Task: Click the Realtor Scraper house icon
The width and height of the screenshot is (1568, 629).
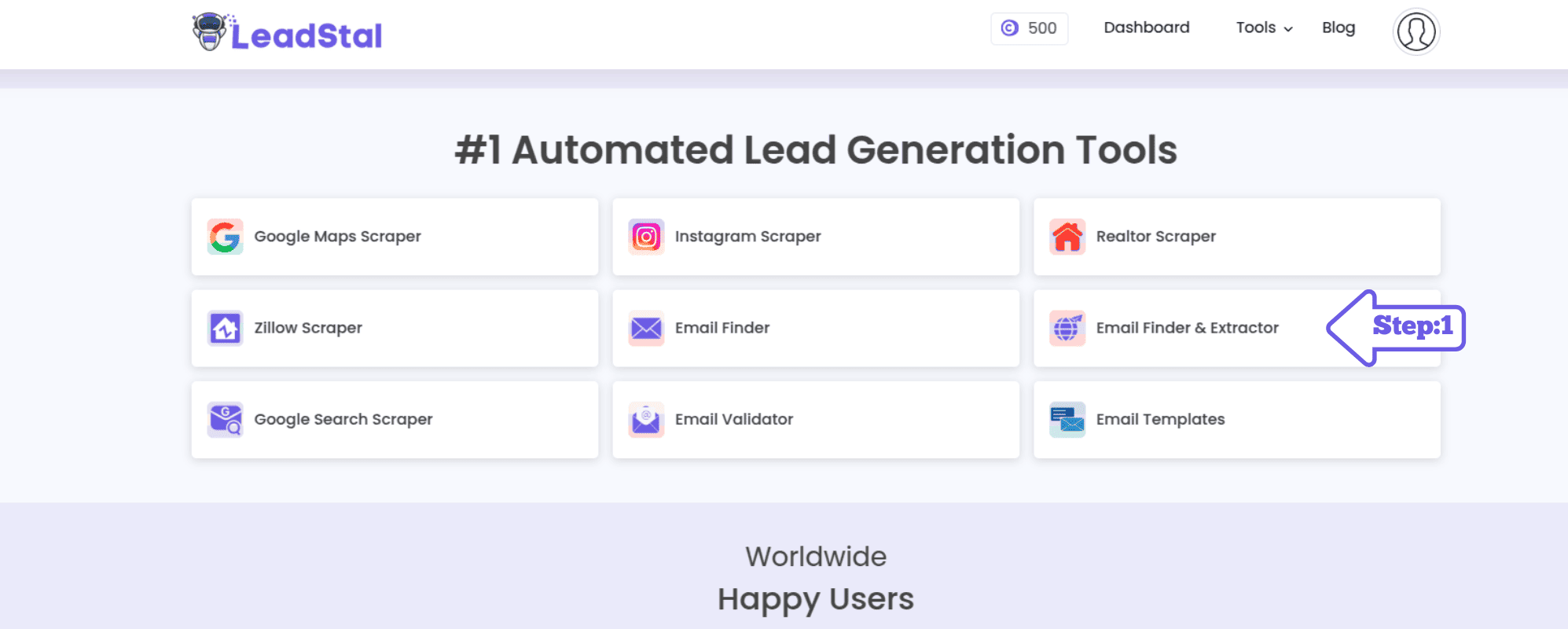Action: tap(1067, 237)
